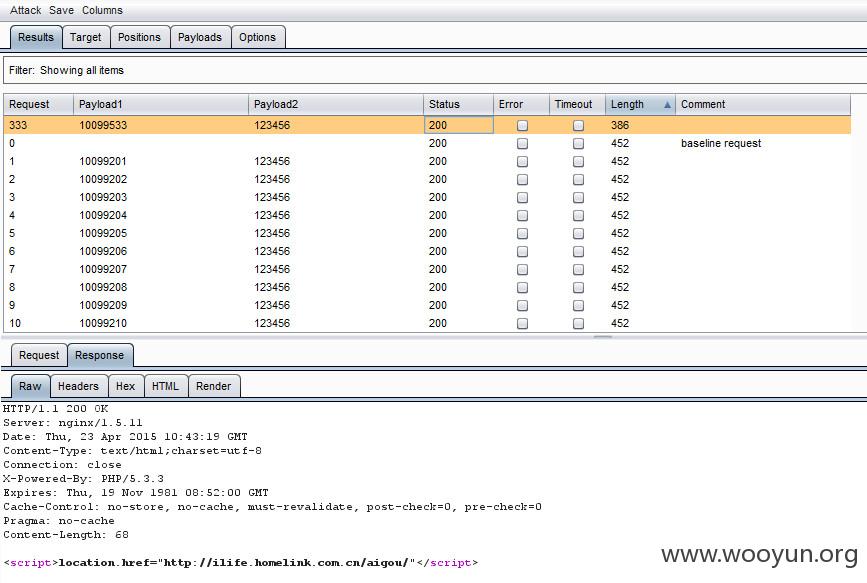Sort by Payload1 column header

(160, 104)
